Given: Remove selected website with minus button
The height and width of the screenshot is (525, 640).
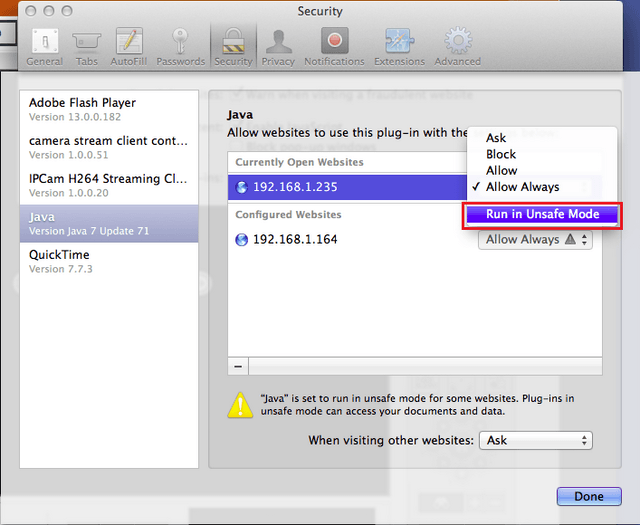Looking at the screenshot, I should (238, 367).
